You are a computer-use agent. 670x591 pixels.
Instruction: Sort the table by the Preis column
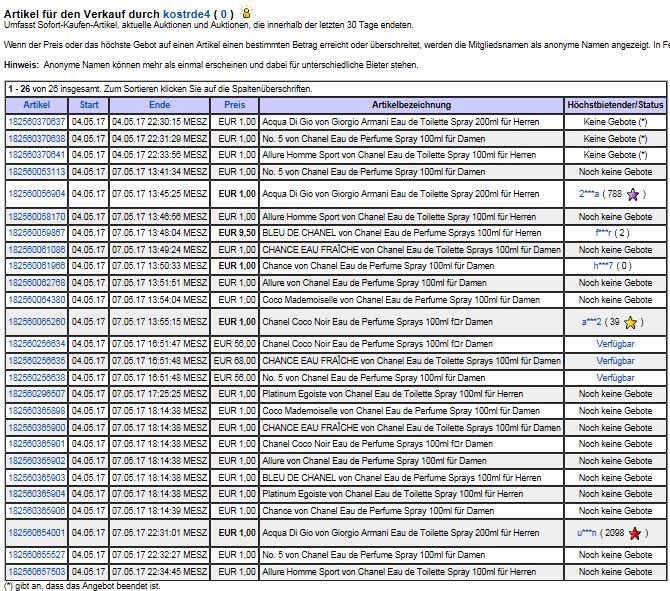(x=235, y=105)
